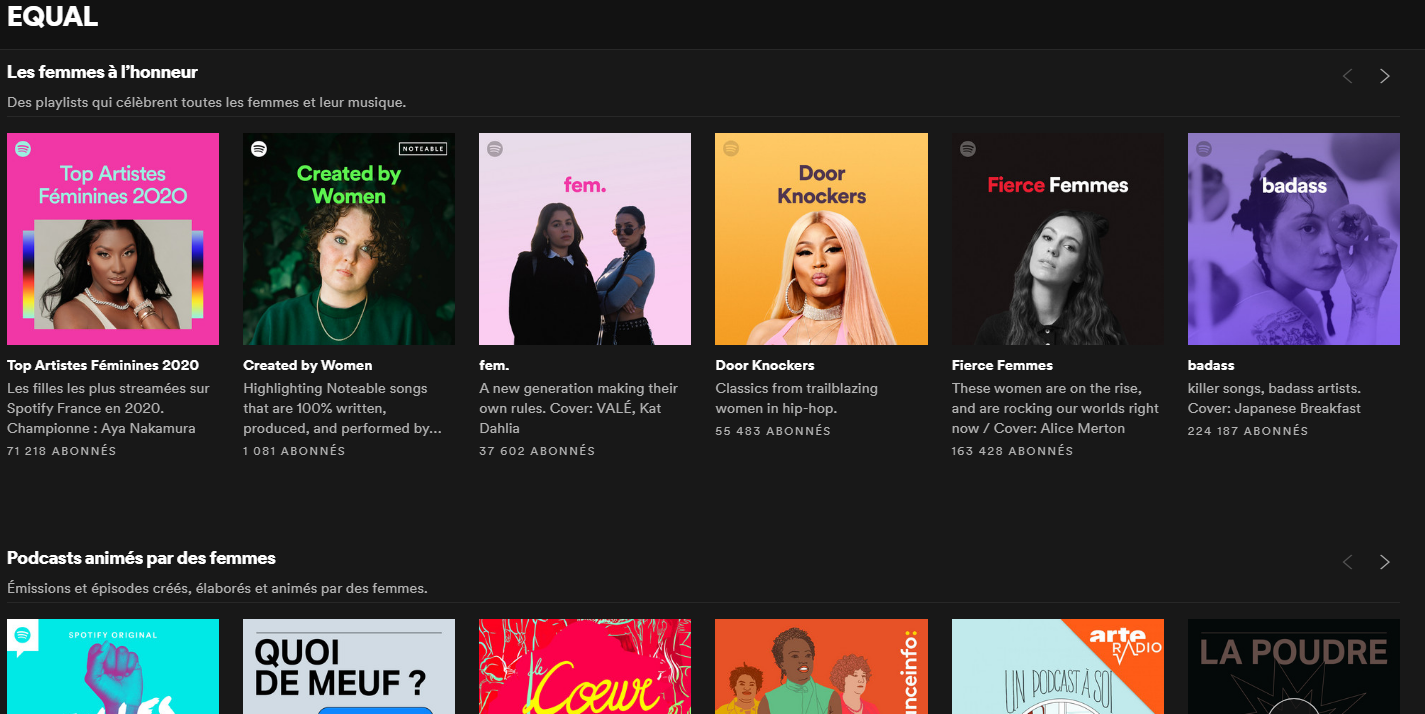Open the Spotify Original podcast cover
The image size is (1425, 714).
click(x=113, y=666)
